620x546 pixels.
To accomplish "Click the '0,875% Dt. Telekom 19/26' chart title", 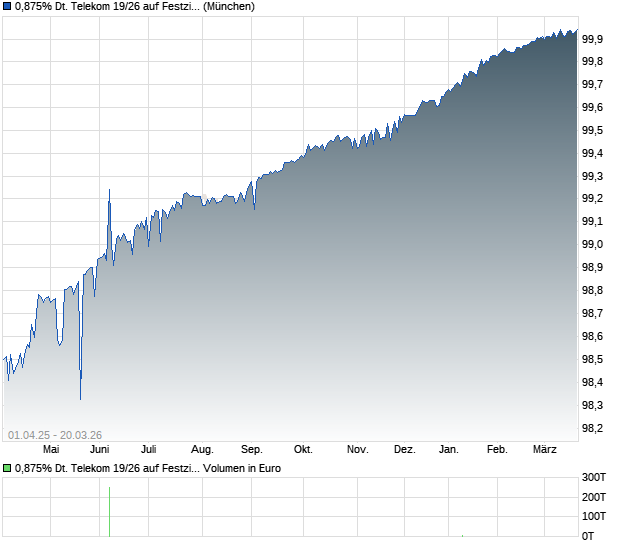I will [135, 7].
